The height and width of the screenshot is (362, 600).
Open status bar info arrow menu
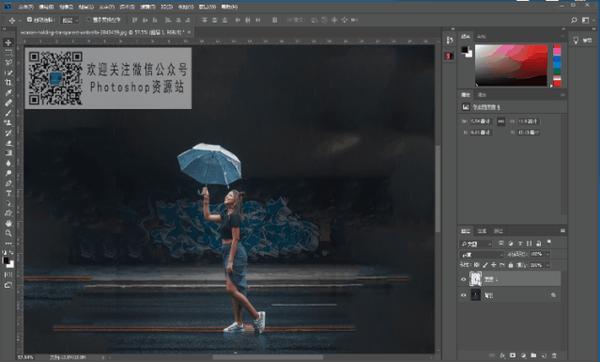tap(103, 357)
